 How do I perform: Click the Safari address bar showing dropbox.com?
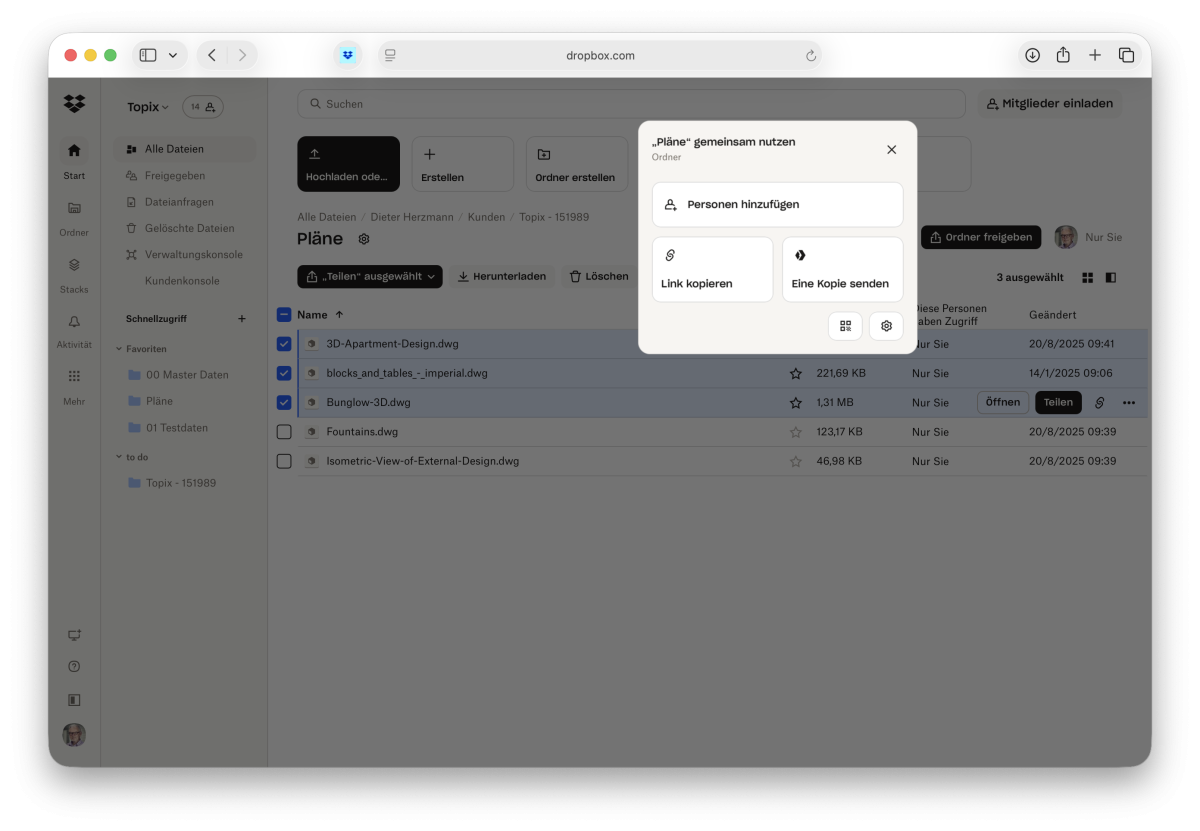[600, 55]
